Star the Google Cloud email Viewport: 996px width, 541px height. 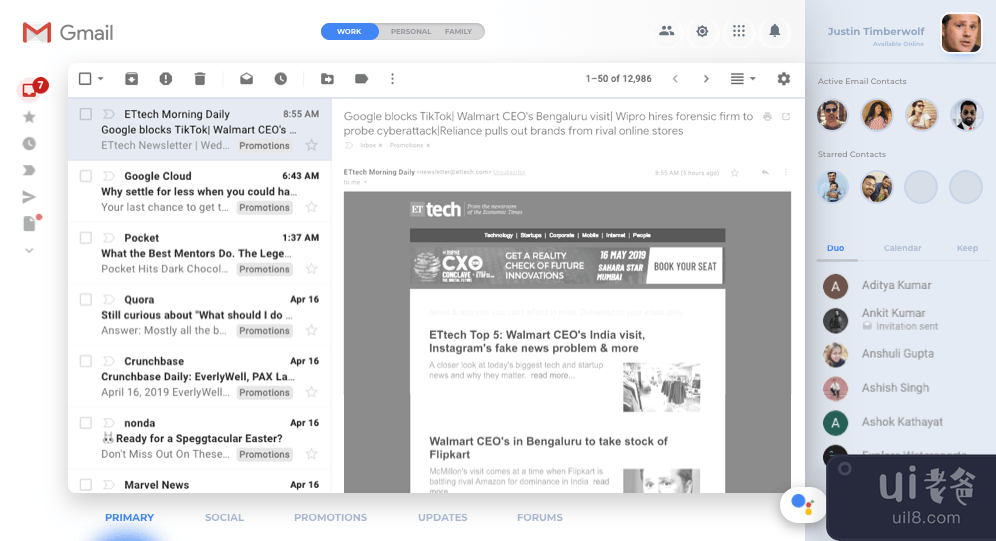[x=311, y=207]
